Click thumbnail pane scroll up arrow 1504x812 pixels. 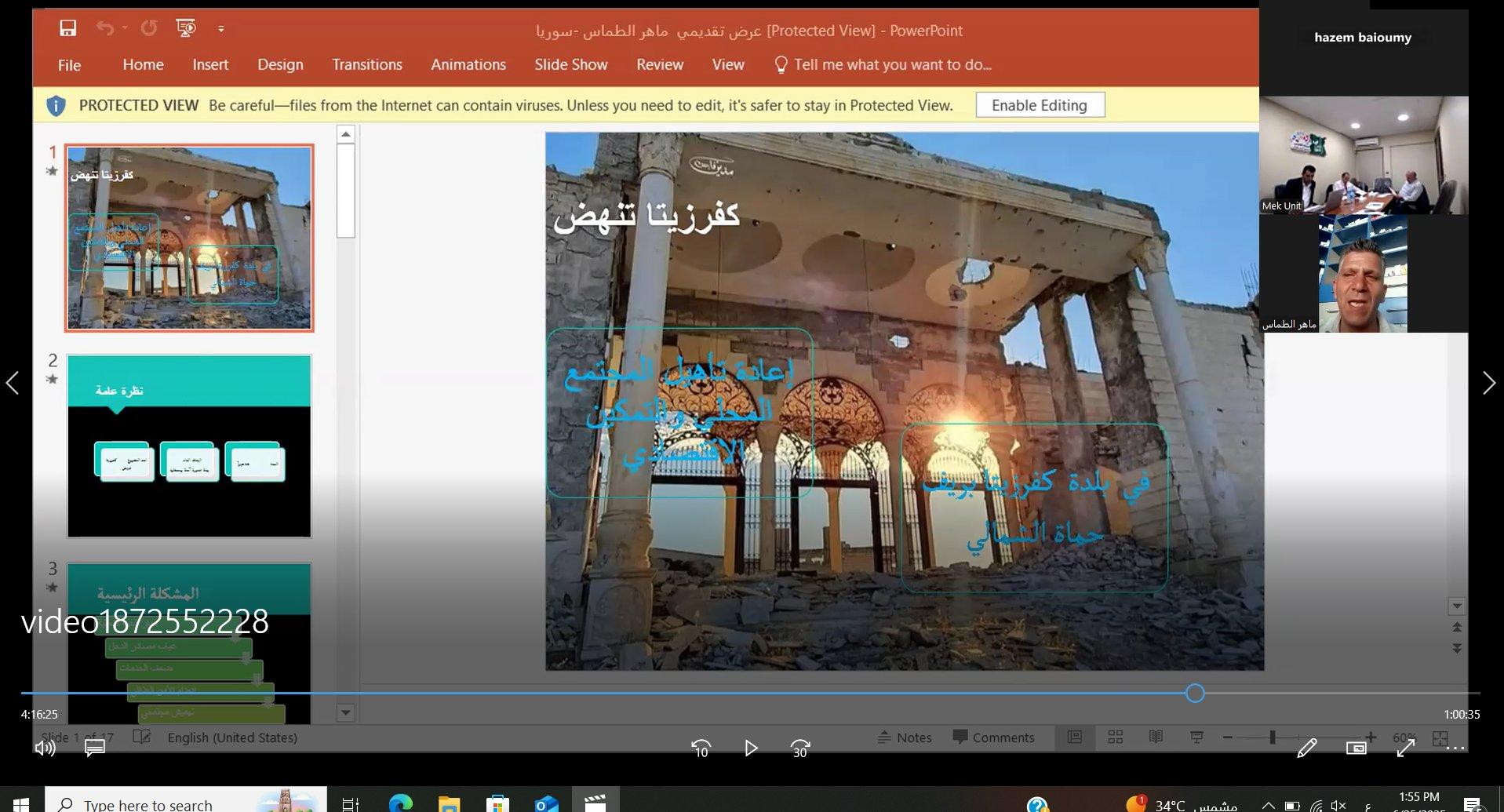pyautogui.click(x=346, y=135)
